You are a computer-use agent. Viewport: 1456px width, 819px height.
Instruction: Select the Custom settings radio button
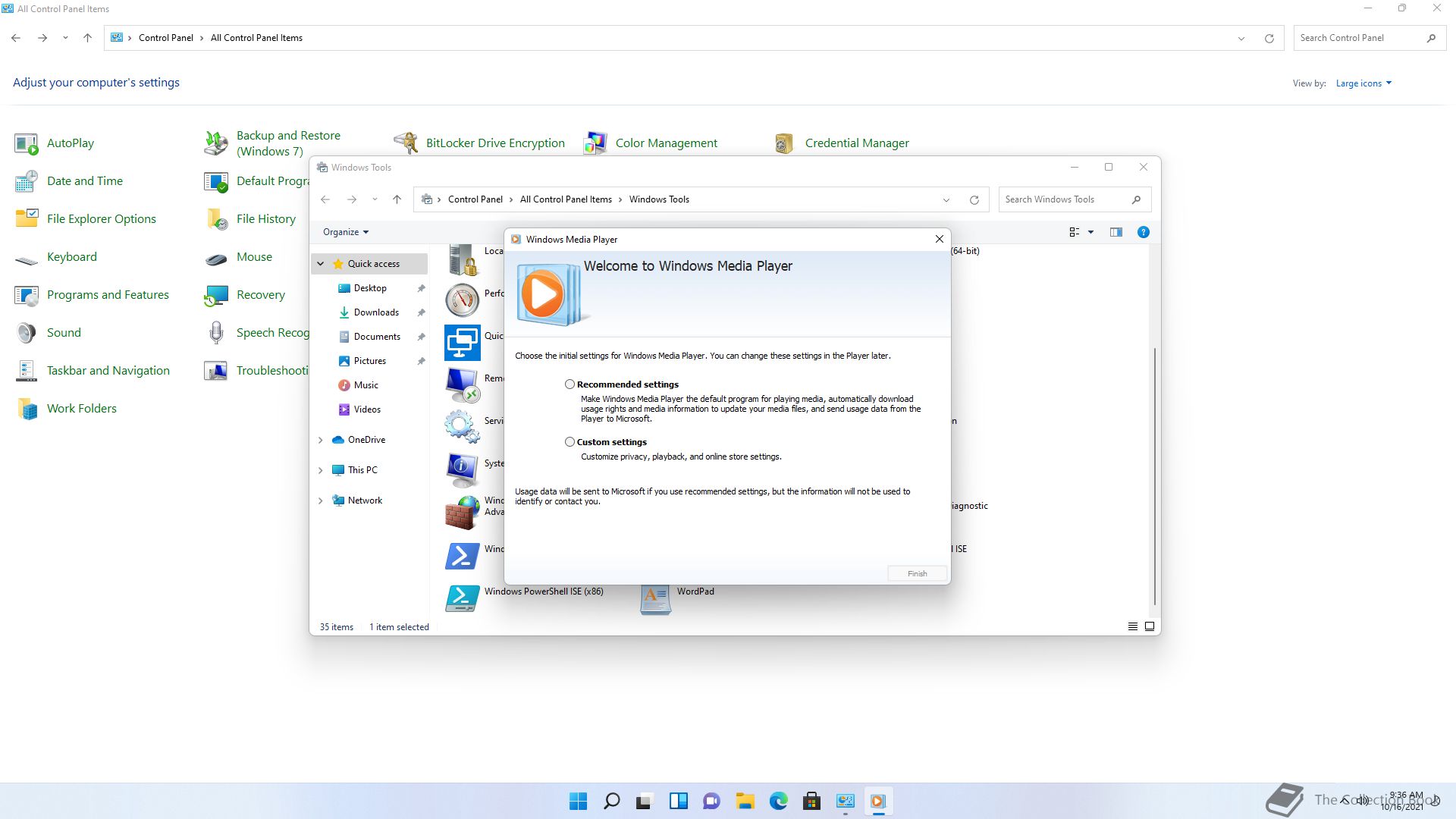(570, 442)
